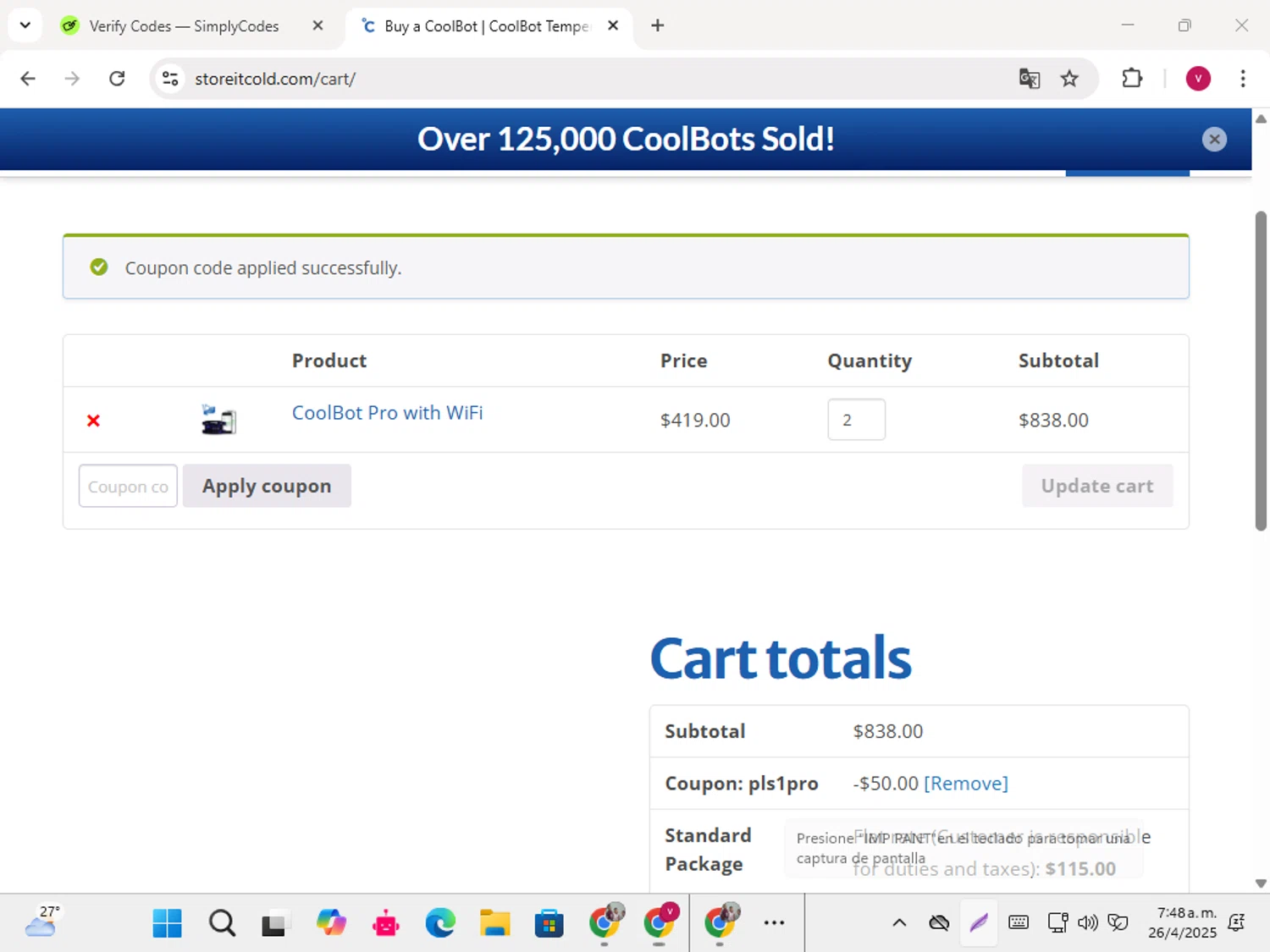1270x952 pixels.
Task: Select the Buy a CoolBot tab
Action: click(x=487, y=26)
